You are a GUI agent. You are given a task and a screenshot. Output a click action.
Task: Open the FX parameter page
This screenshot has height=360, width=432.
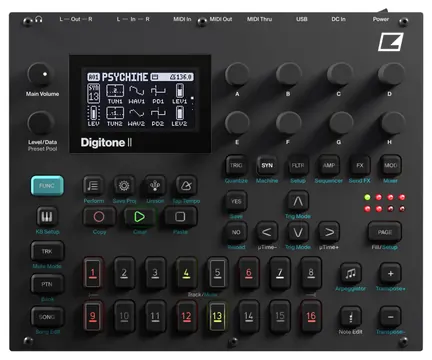pos(360,165)
